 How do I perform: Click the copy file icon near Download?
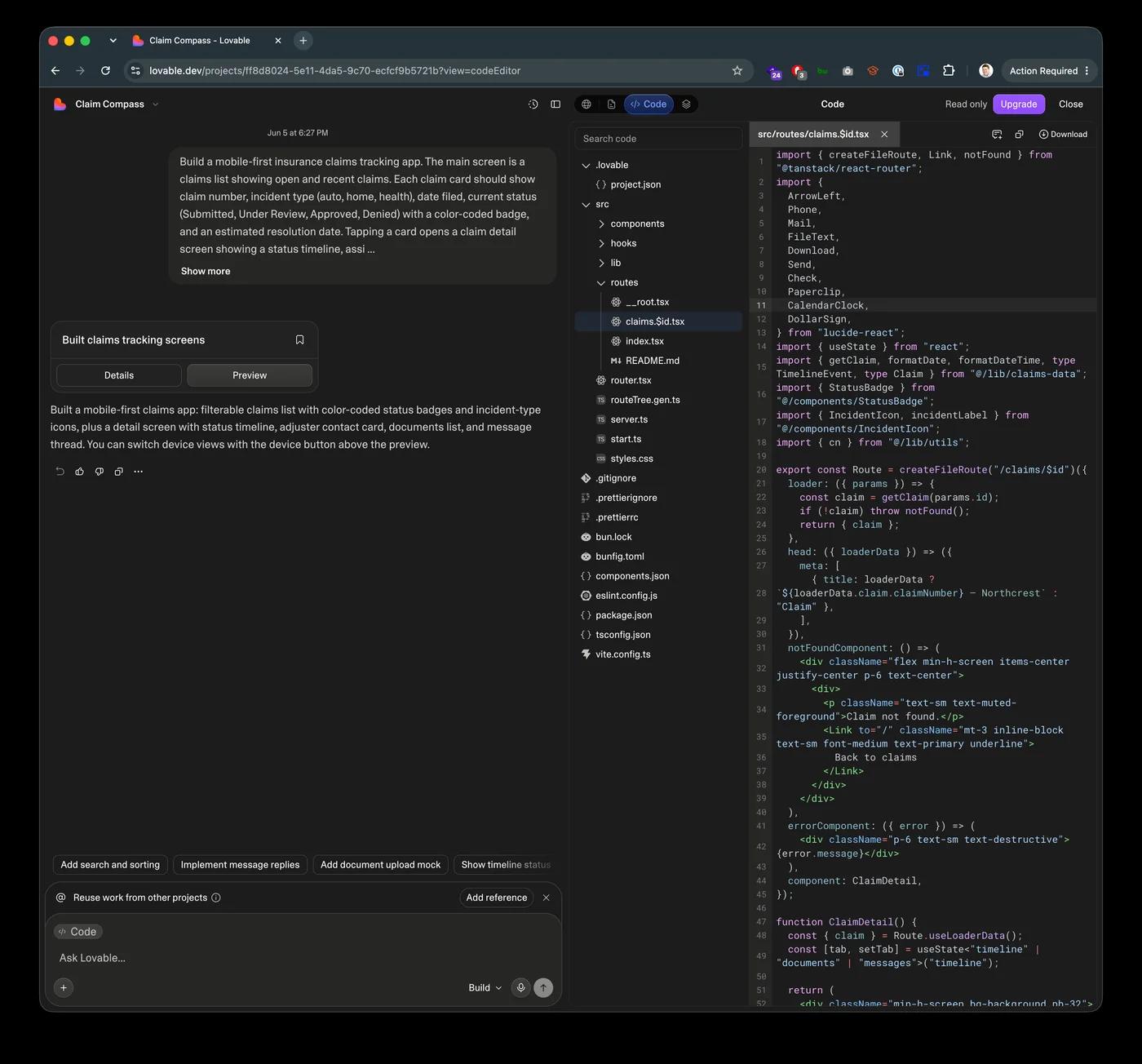click(1019, 135)
